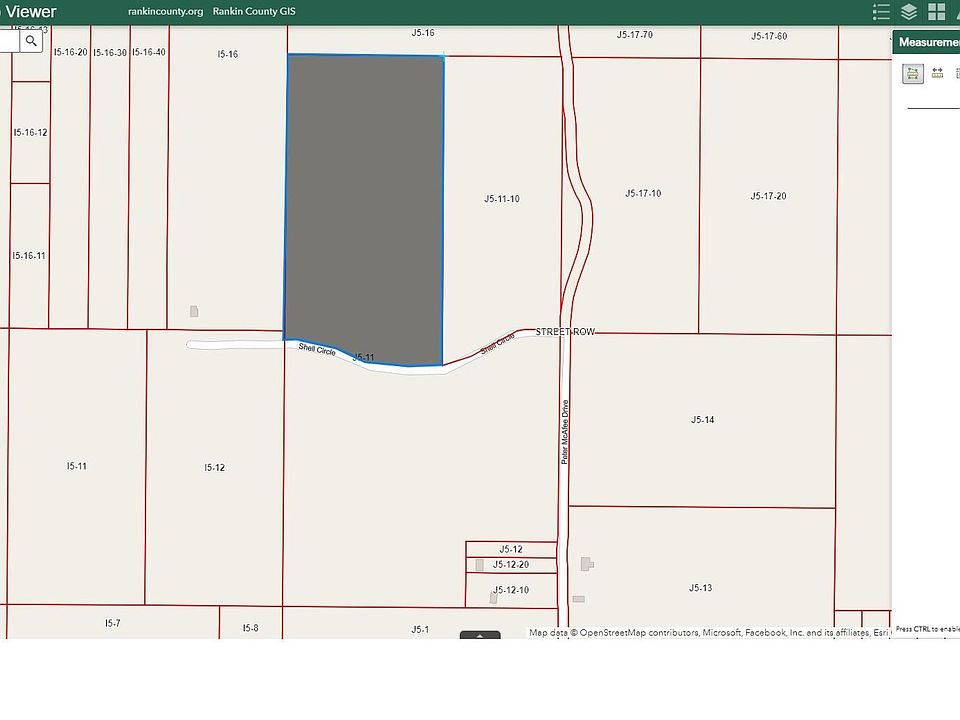
Task: Click the Peter McAfee Drive road label
Action: [565, 432]
